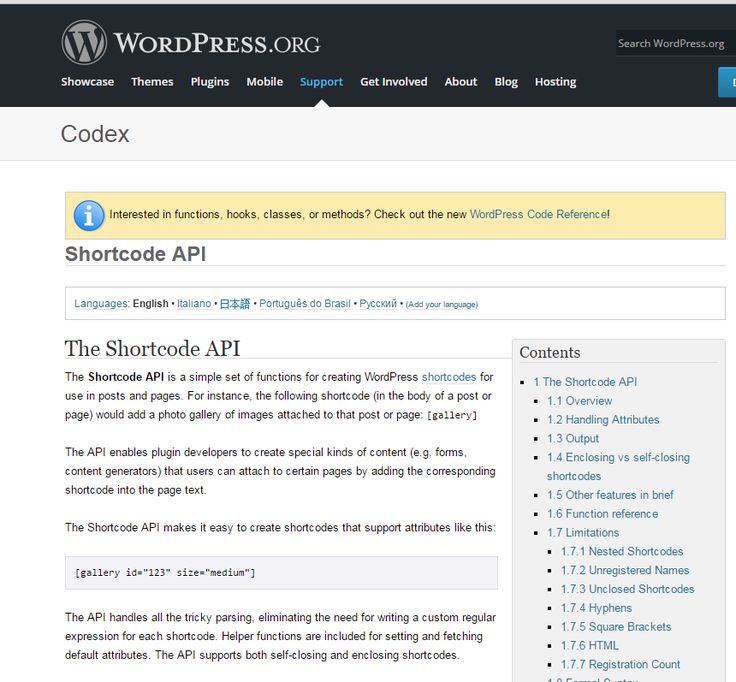Open the Themes menu item
Image resolution: width=736 pixels, height=682 pixels.
point(152,82)
